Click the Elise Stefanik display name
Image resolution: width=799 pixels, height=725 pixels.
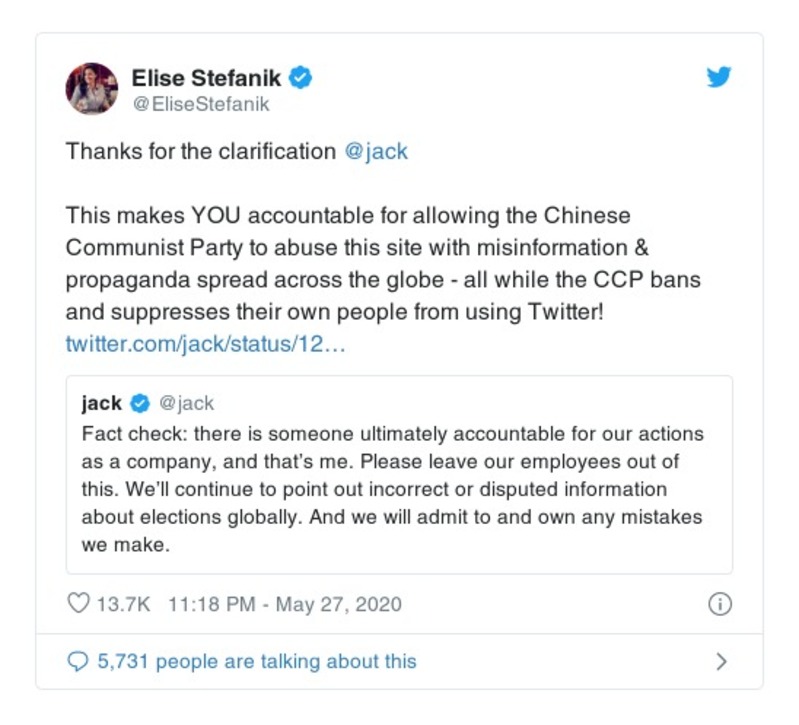(206, 78)
